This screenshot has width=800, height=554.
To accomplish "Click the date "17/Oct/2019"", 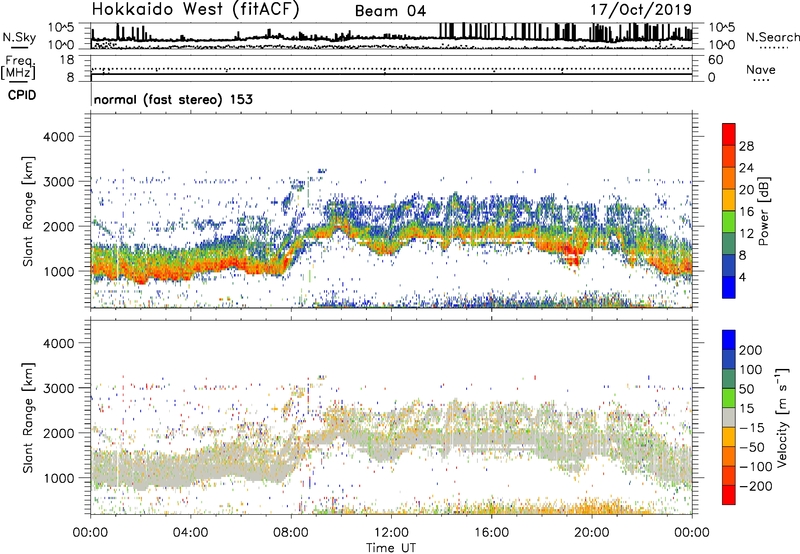I will pos(641,10).
